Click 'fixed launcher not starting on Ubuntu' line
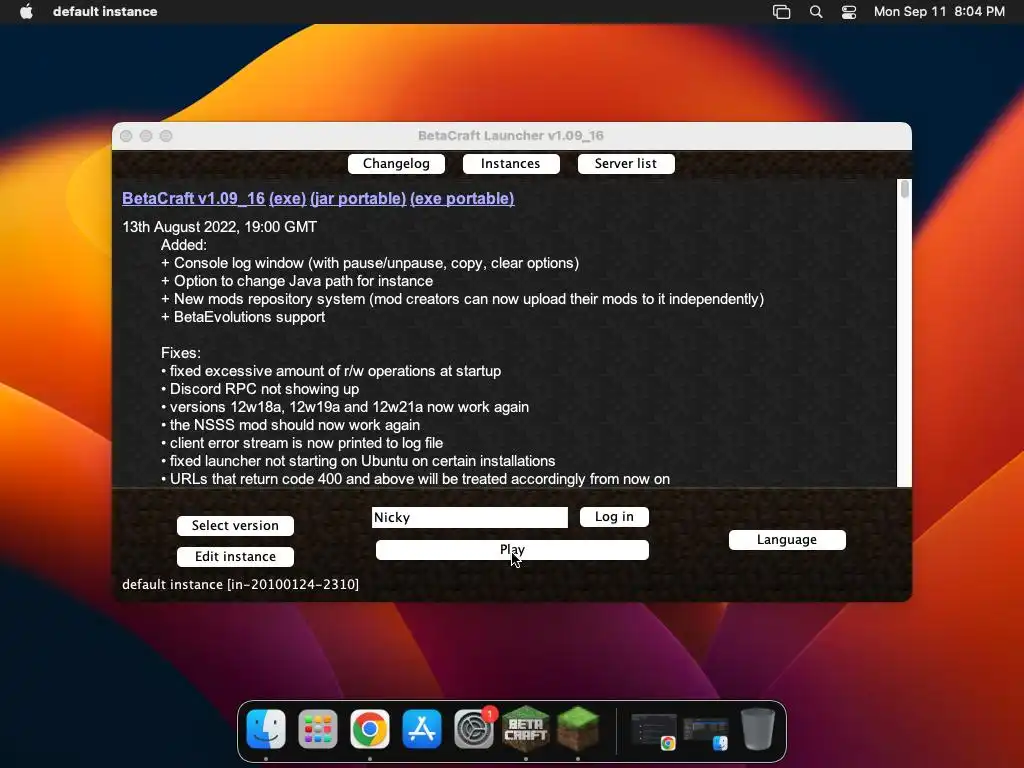1024x768 pixels. [358, 460]
